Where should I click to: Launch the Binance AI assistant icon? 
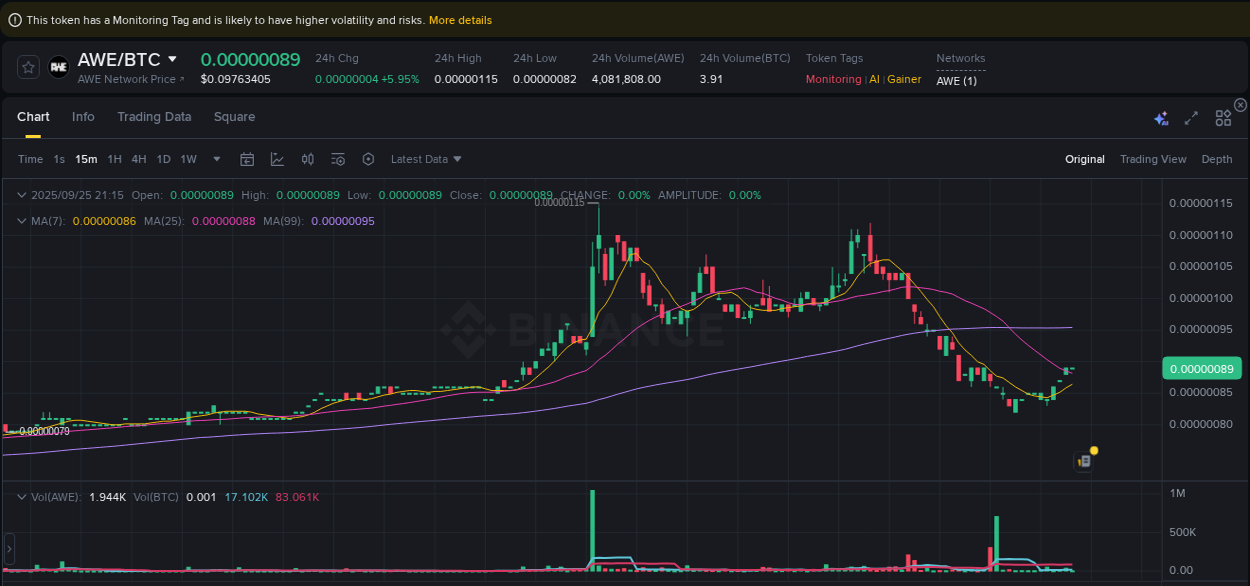coord(1161,117)
